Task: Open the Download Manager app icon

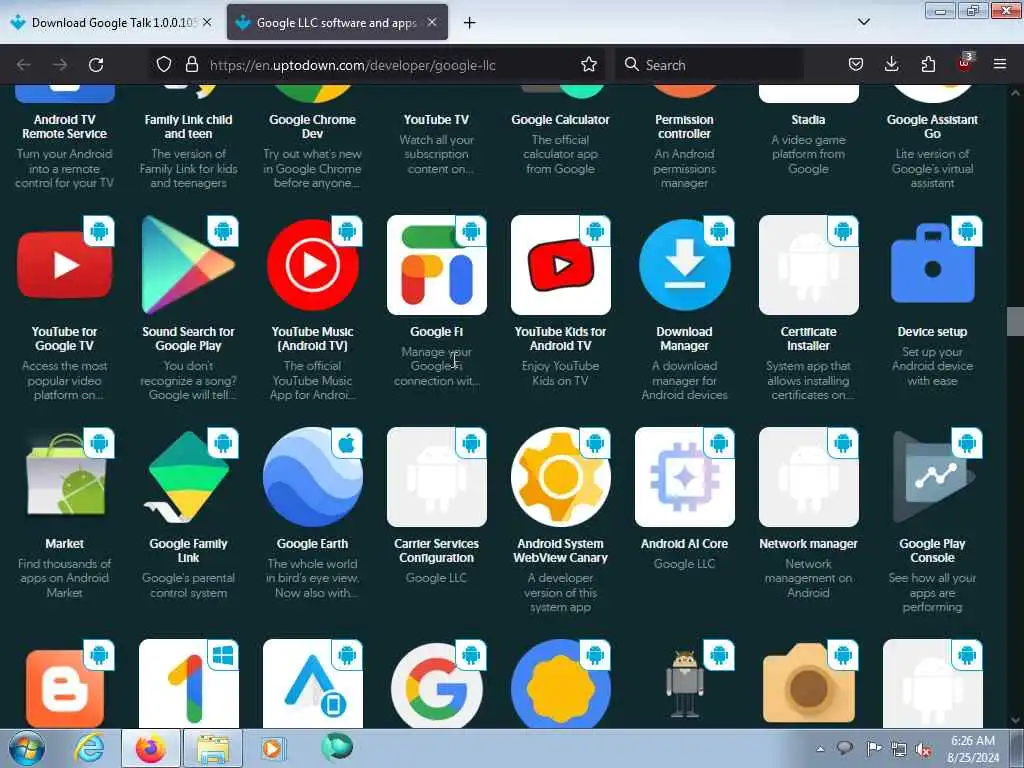Action: click(684, 265)
